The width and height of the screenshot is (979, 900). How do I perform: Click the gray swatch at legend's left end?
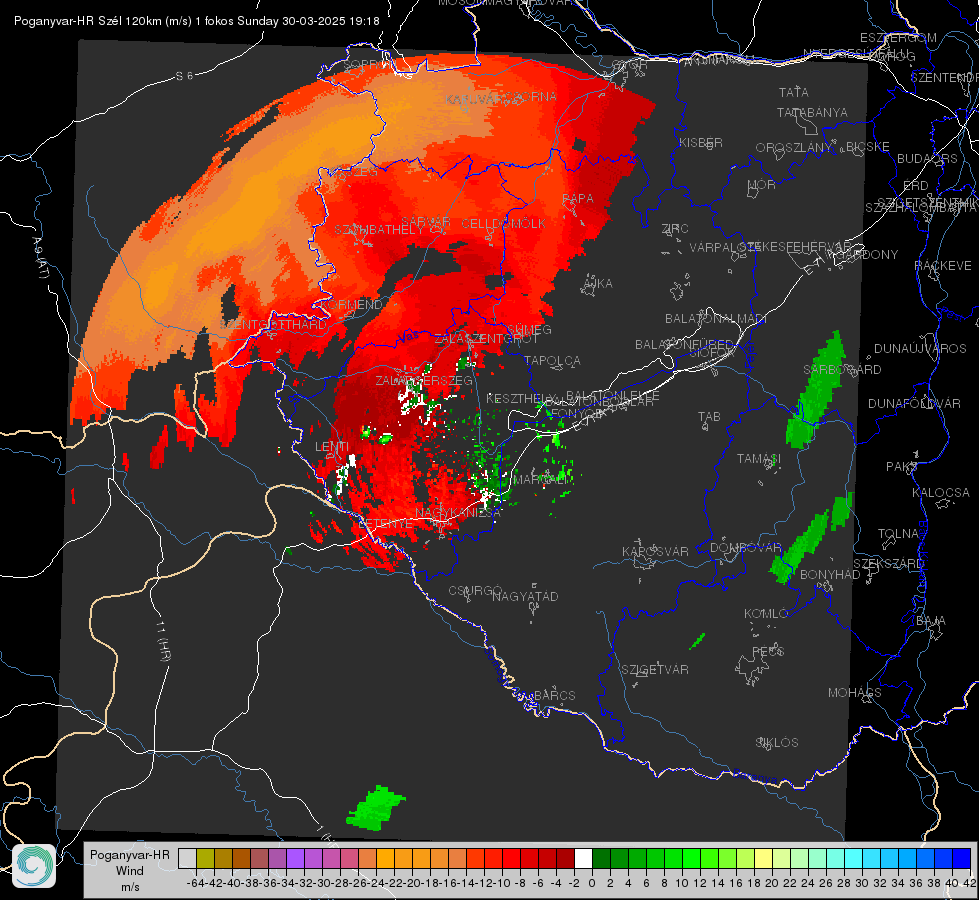[187, 858]
